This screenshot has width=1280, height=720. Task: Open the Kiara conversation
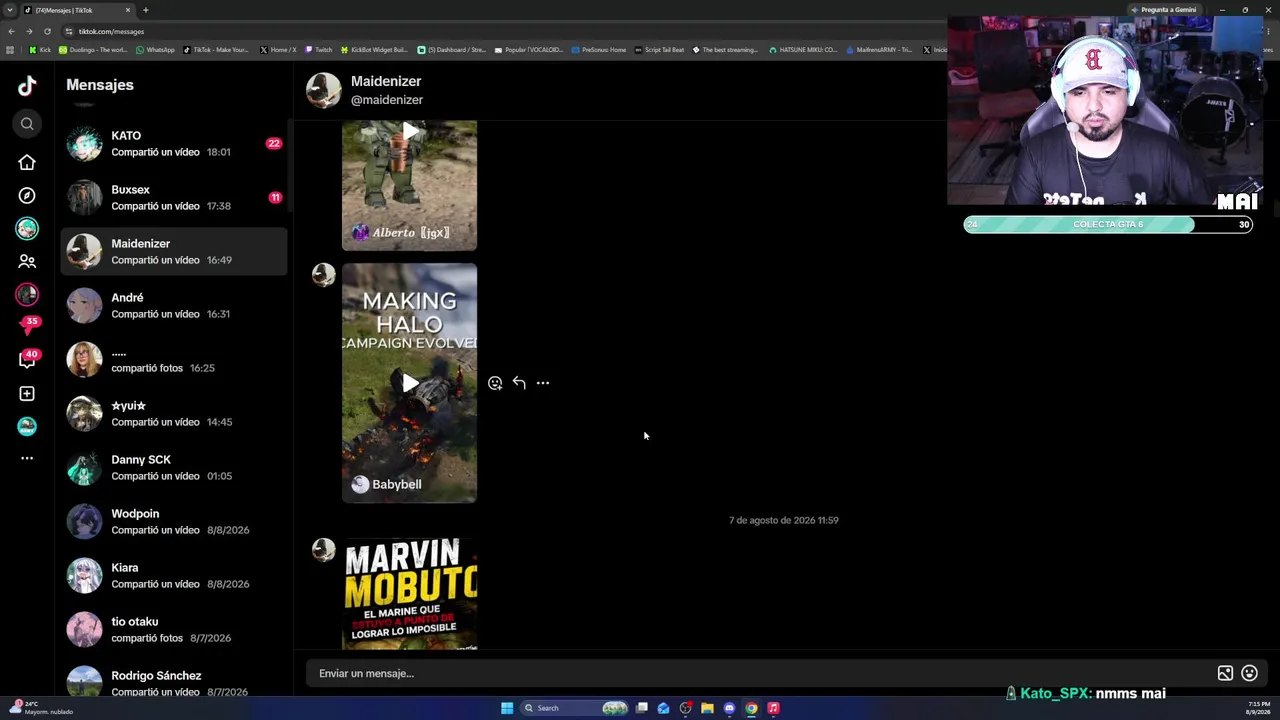coord(174,575)
